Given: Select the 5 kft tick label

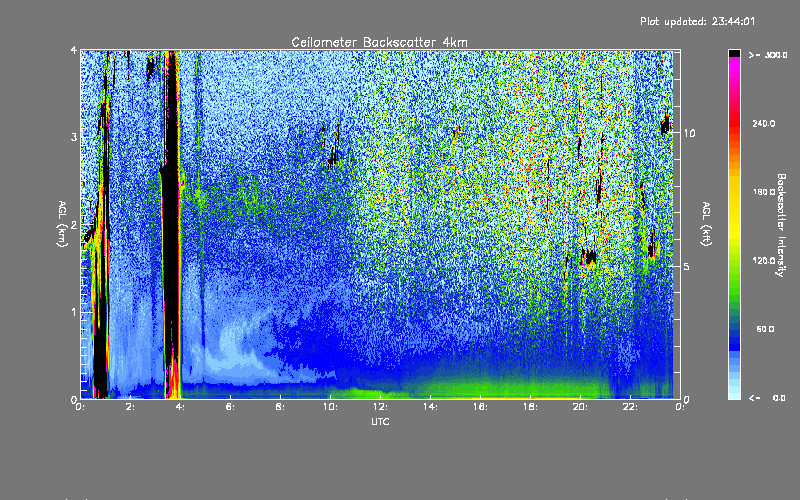Looking at the screenshot, I should pos(686,266).
